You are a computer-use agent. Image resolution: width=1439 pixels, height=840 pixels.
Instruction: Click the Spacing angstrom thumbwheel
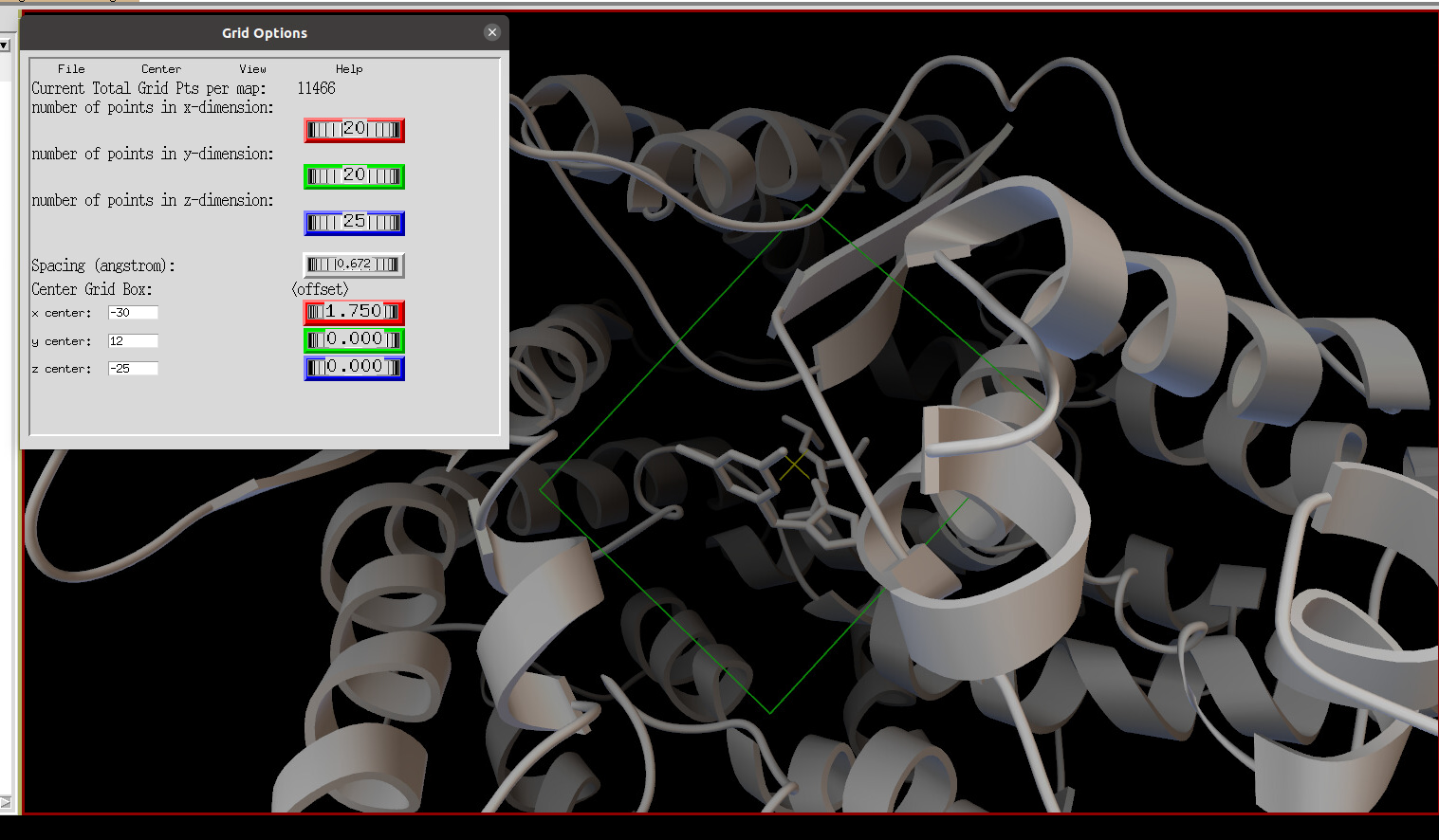(x=354, y=265)
